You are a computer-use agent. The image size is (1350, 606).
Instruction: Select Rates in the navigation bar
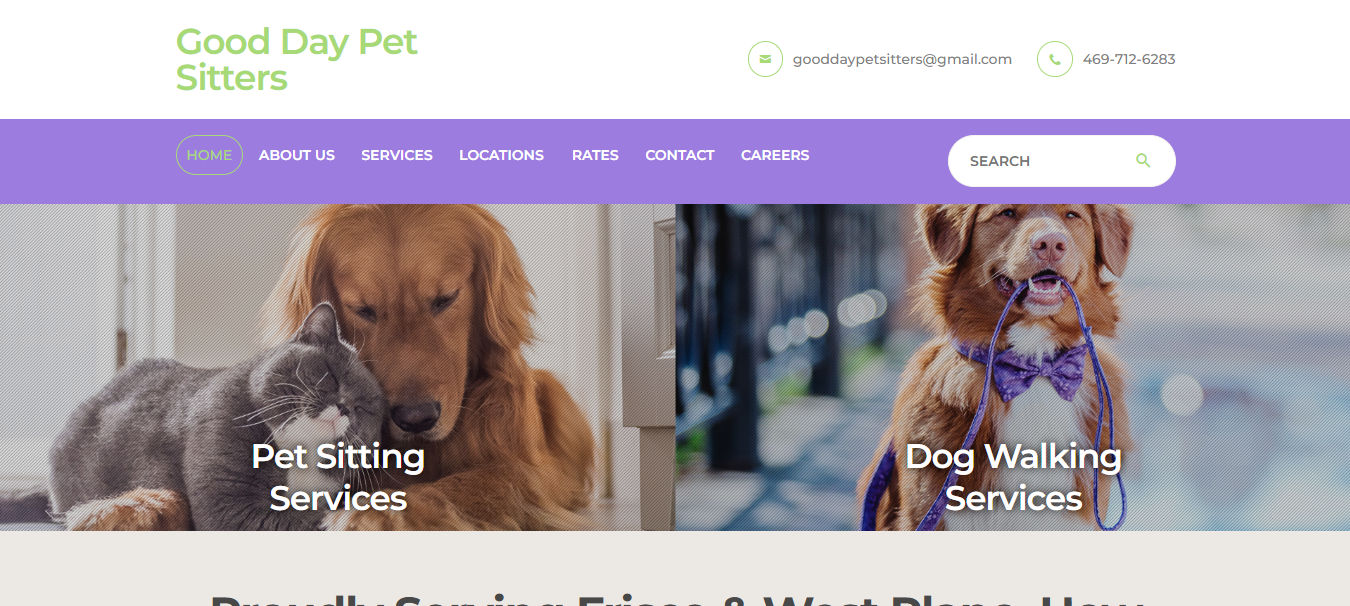595,155
